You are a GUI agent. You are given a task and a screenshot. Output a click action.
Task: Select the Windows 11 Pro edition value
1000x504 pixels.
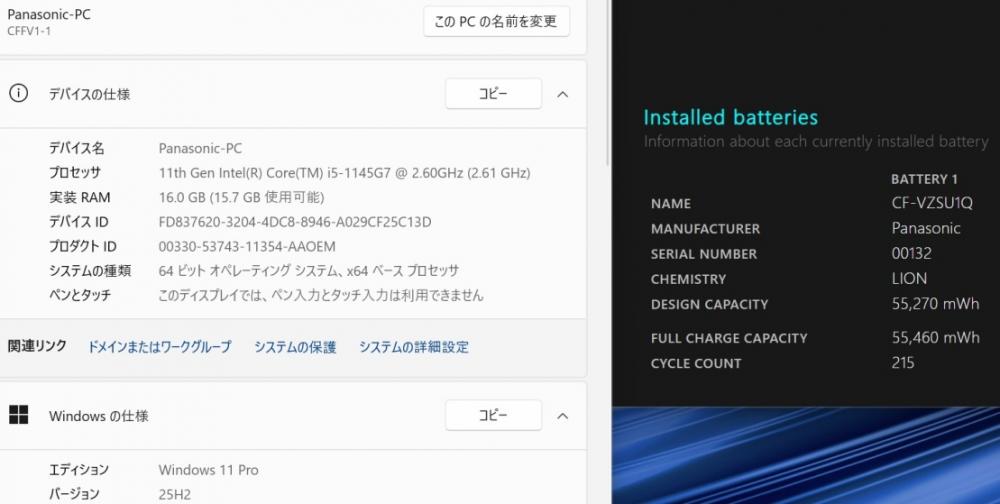point(209,470)
